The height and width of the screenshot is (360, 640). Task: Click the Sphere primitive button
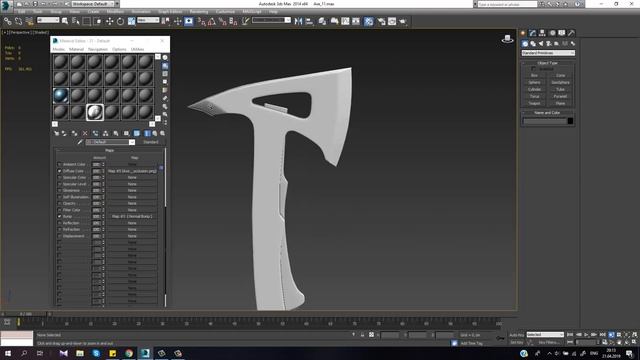coord(534,82)
